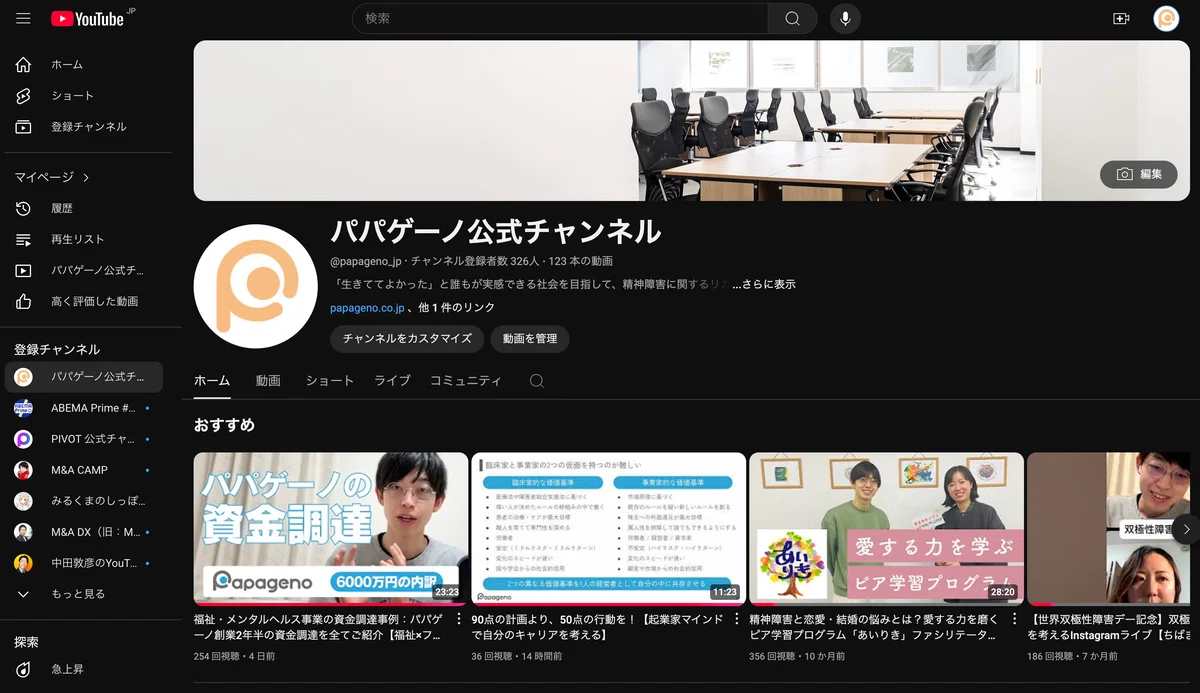Open 再生リスト in sidebar

click(83, 239)
